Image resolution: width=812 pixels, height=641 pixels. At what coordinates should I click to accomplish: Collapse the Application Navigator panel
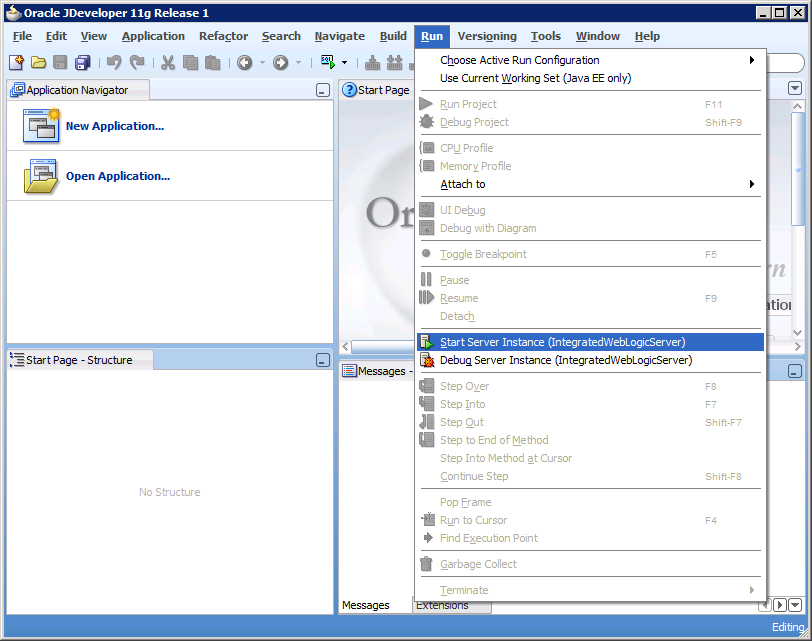coord(322,90)
